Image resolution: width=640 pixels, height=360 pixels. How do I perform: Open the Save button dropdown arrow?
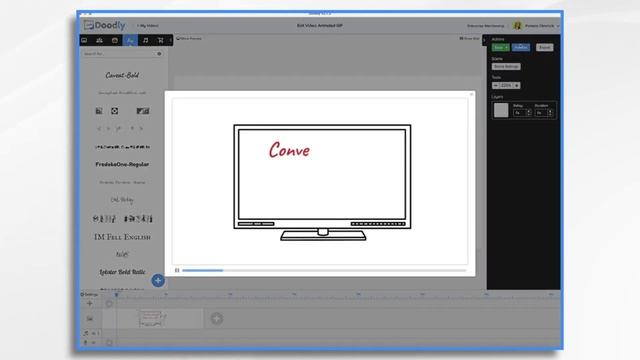click(x=507, y=47)
